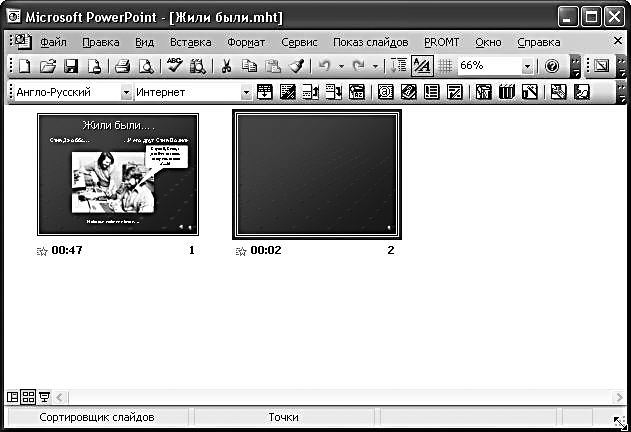The image size is (631, 432).
Task: Open the Интернет topic dropdown
Action: pos(246,92)
